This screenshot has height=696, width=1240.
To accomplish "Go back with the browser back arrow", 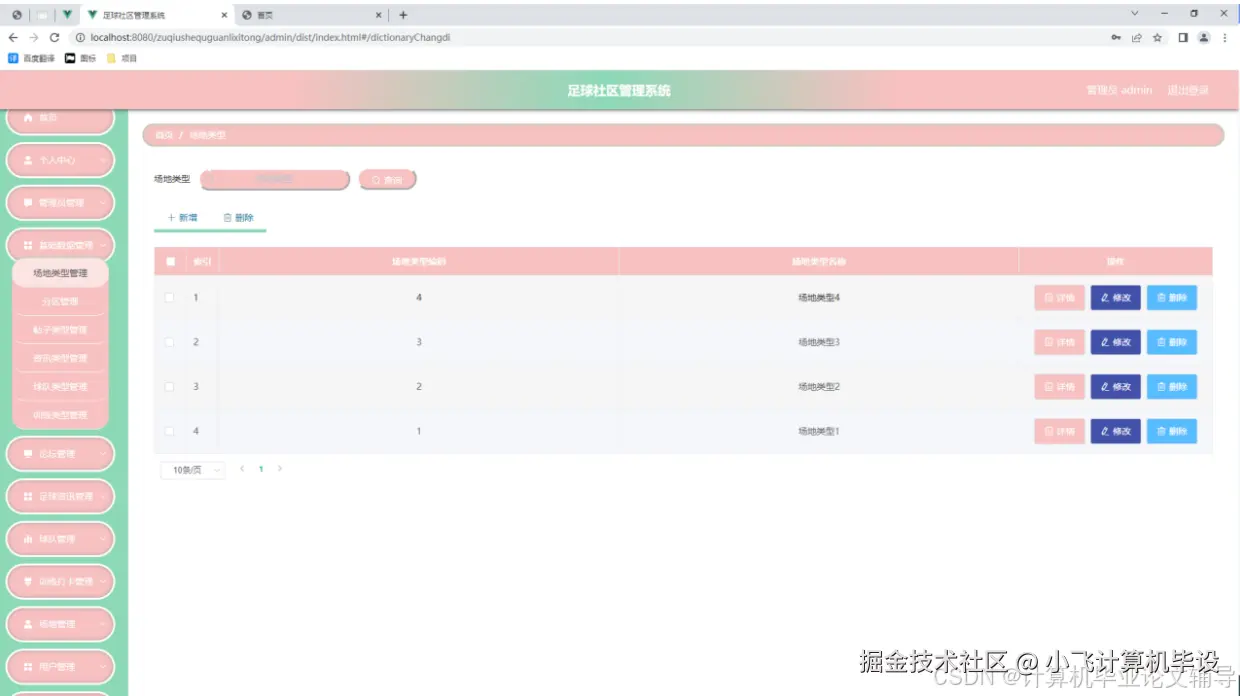I will pyautogui.click(x=13, y=37).
